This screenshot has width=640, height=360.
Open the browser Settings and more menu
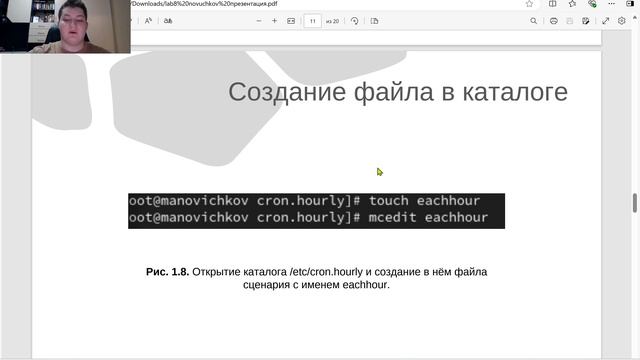[x=611, y=4]
